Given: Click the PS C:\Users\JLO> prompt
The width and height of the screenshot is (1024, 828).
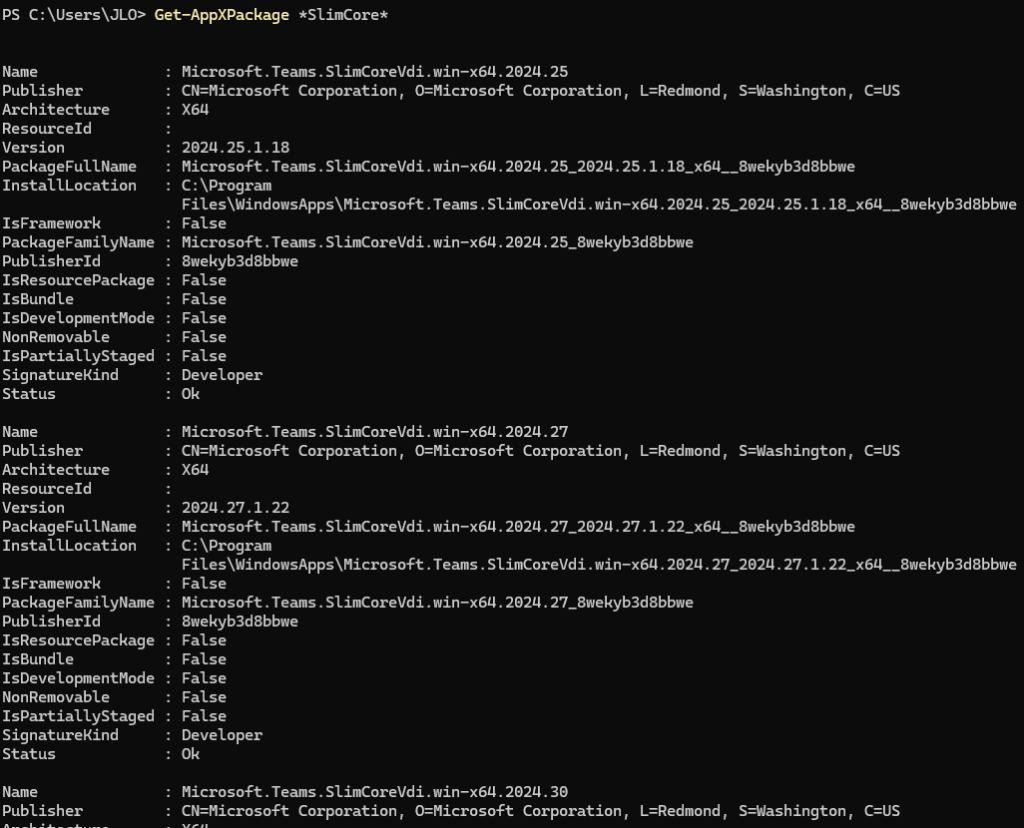Looking at the screenshot, I should 73,15.
